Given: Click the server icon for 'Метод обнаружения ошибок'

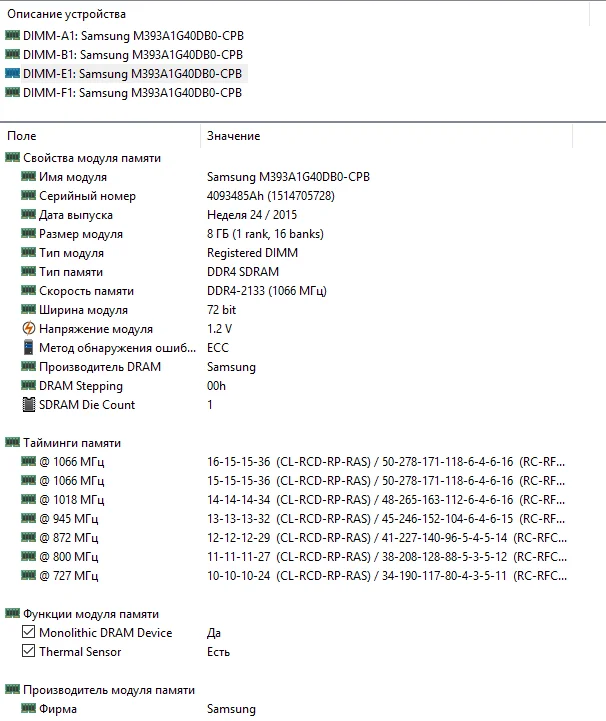Looking at the screenshot, I should 29,348.
